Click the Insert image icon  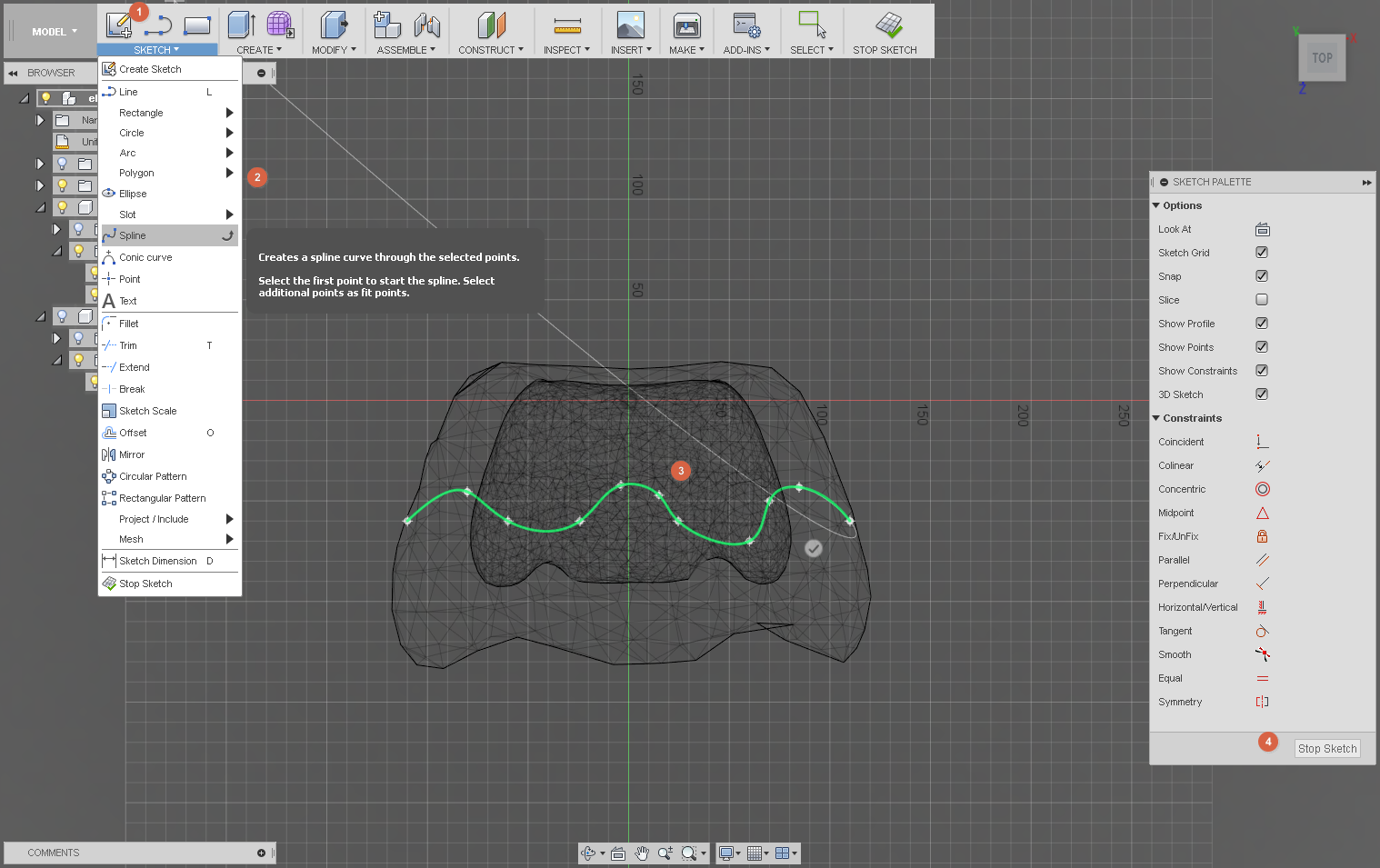click(x=631, y=25)
